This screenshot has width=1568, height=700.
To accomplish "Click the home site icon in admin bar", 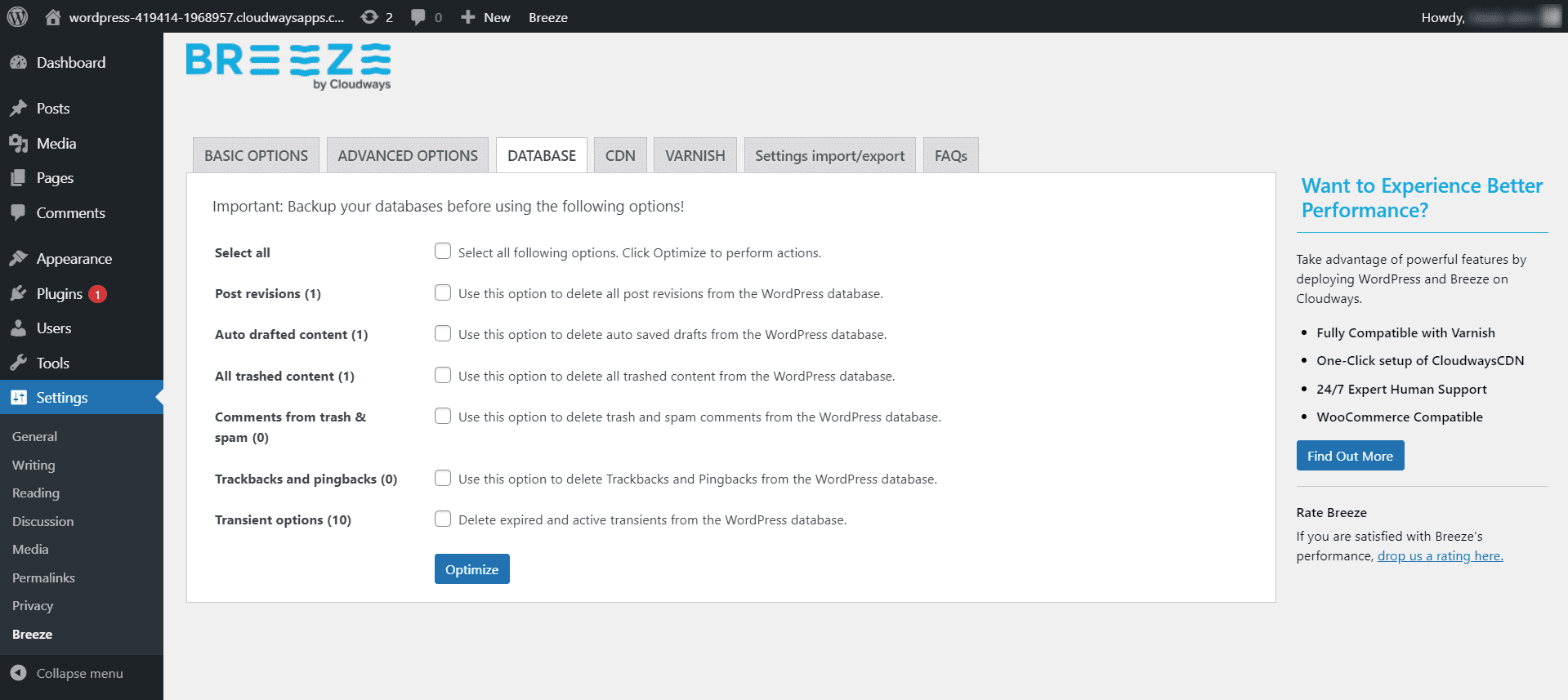I will click(x=53, y=17).
